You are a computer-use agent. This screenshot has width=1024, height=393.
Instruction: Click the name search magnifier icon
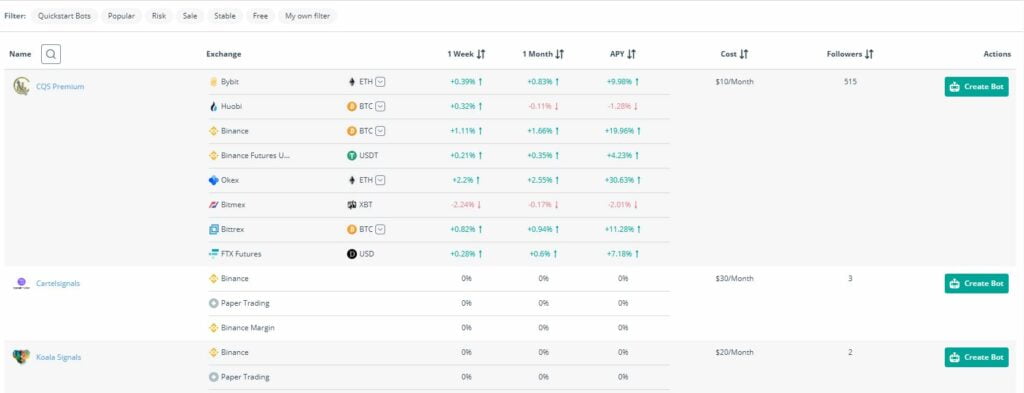[51, 54]
